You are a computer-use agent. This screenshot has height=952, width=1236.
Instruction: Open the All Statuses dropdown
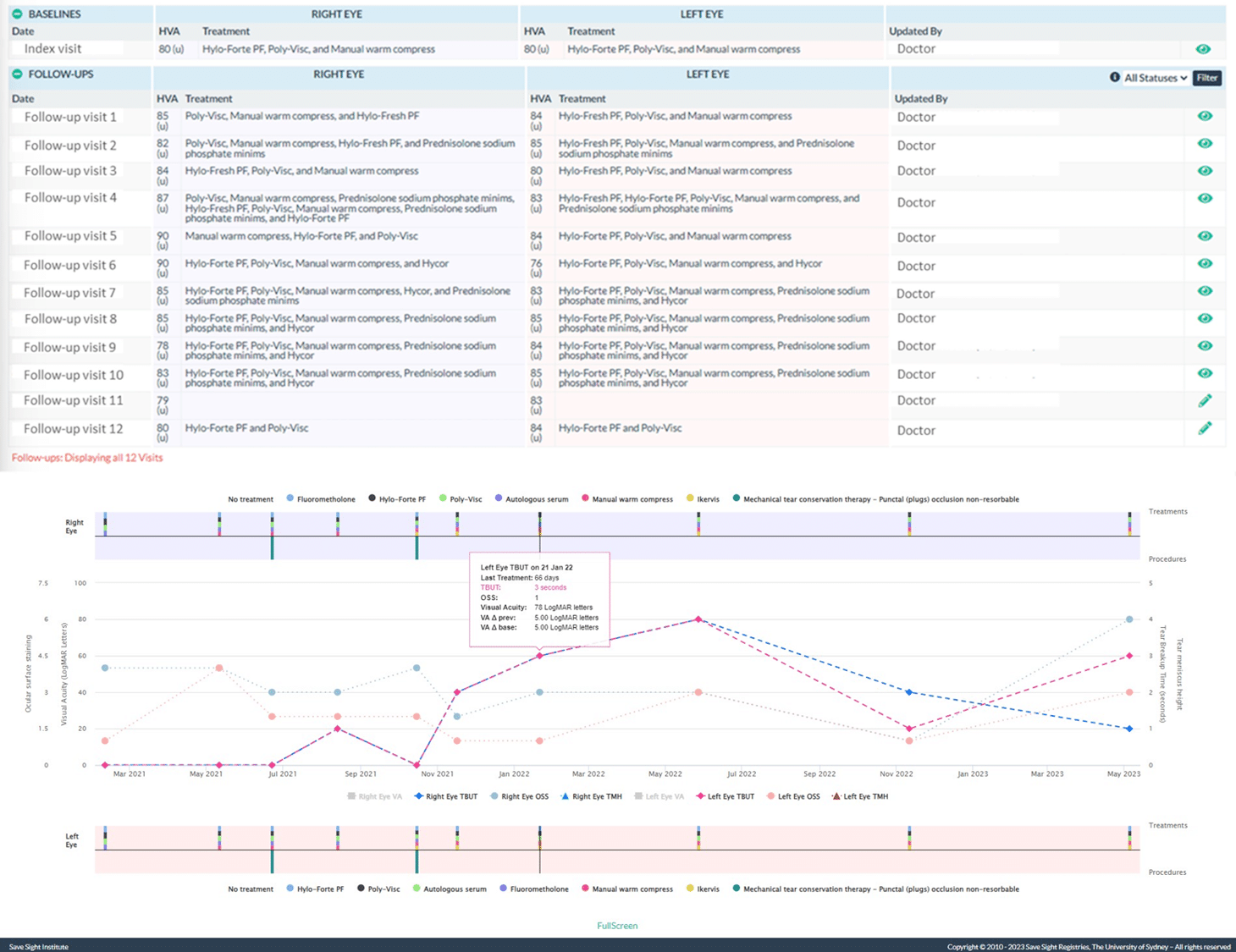point(1156,78)
